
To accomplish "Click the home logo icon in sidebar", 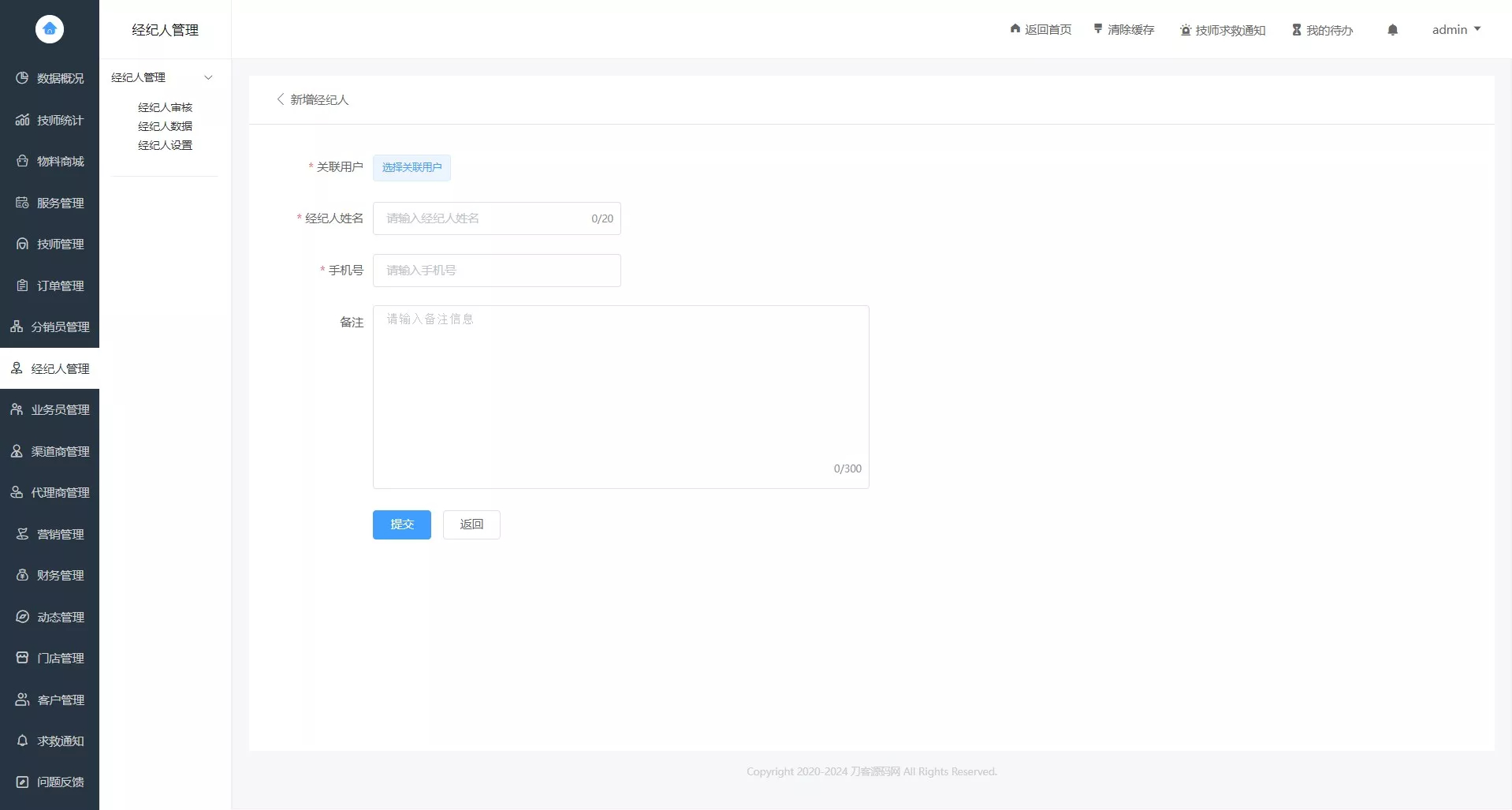I will click(49, 29).
